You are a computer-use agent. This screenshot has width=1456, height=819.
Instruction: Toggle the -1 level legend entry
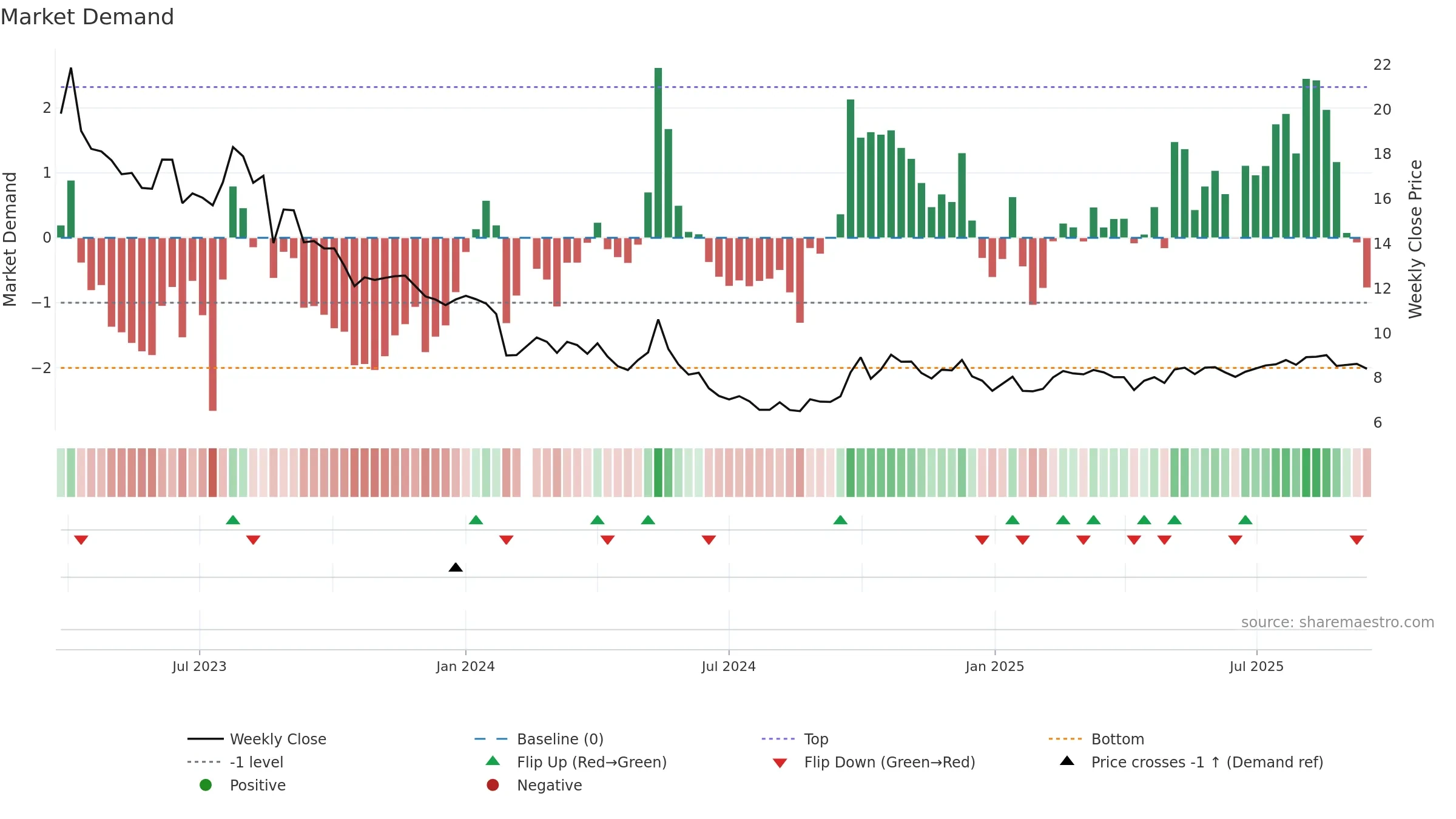[235, 762]
